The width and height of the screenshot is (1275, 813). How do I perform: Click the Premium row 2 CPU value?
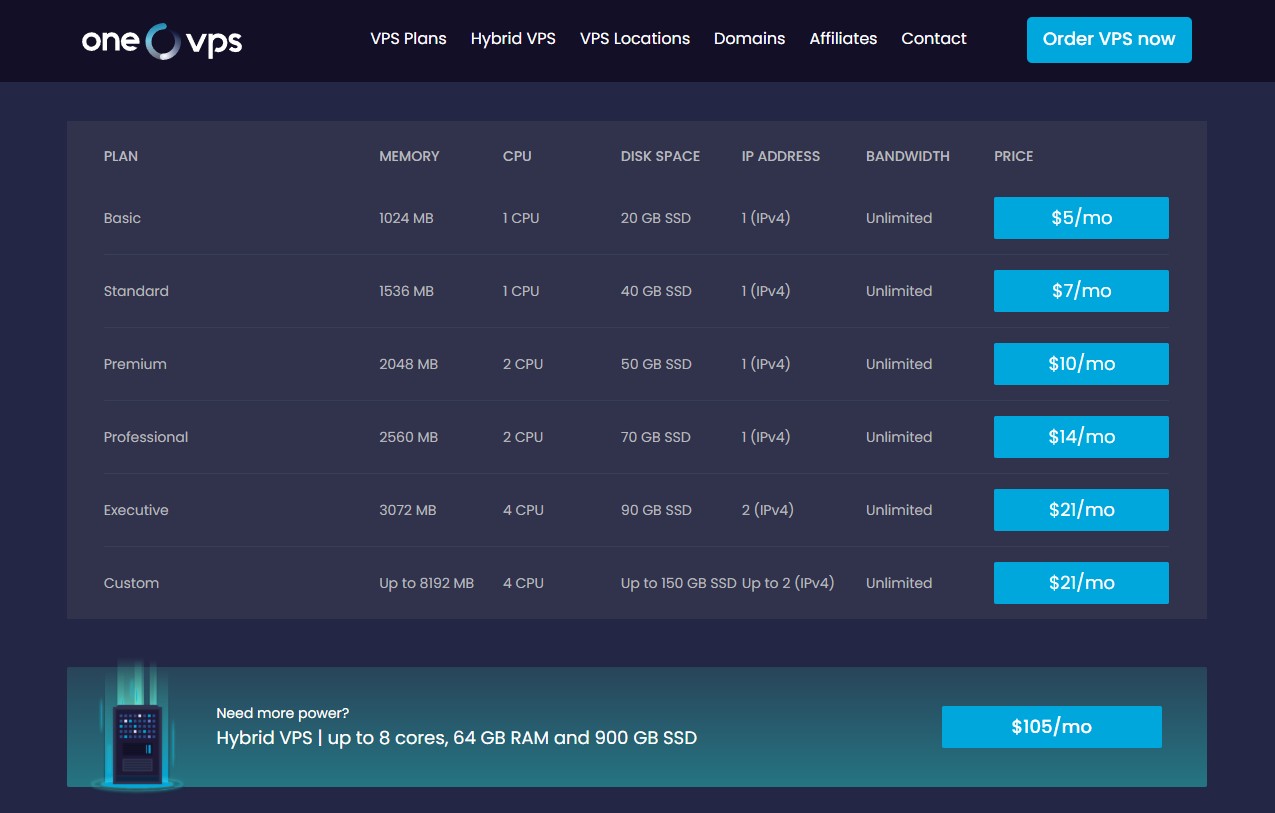tap(523, 364)
